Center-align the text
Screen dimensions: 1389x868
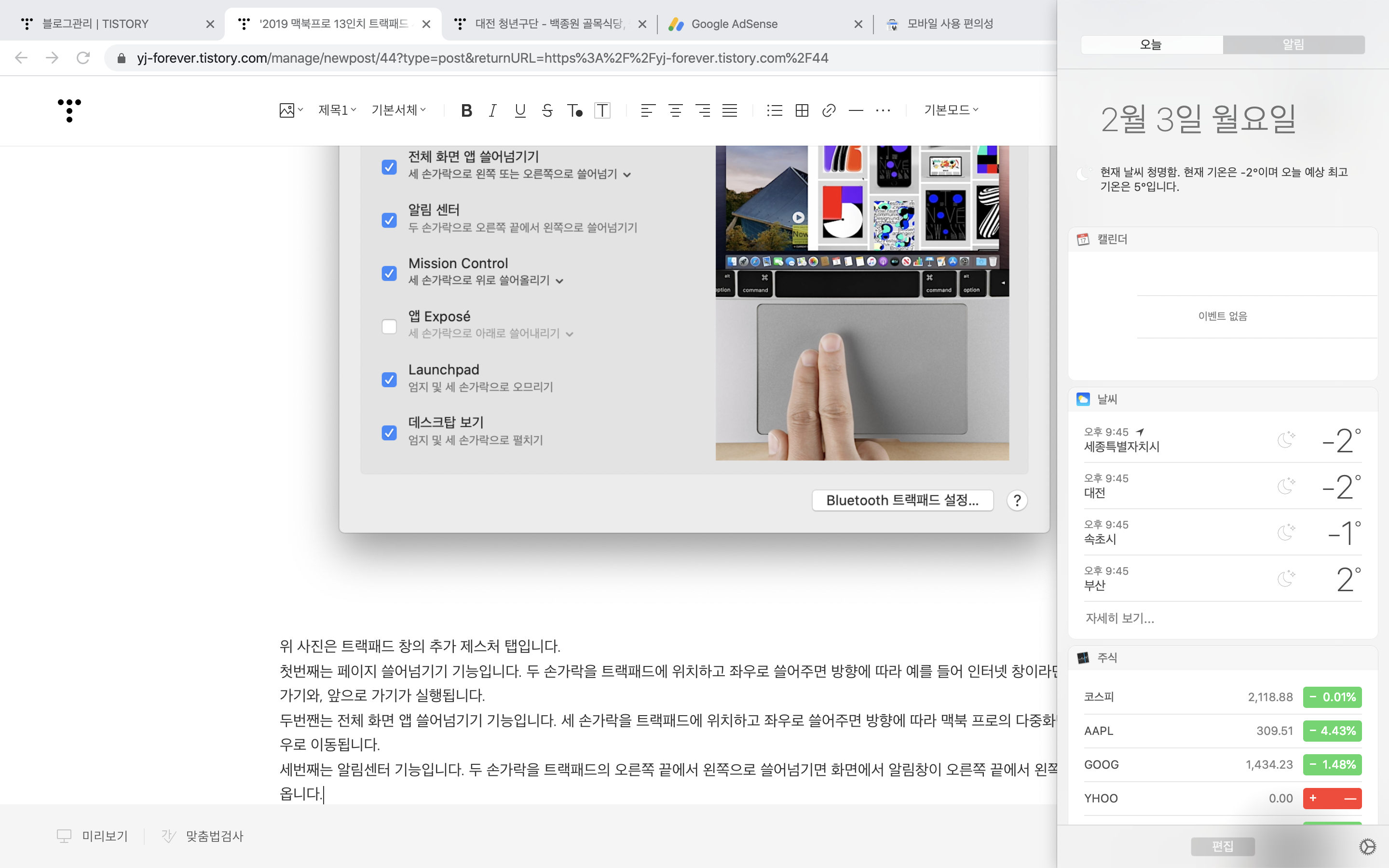pyautogui.click(x=675, y=110)
